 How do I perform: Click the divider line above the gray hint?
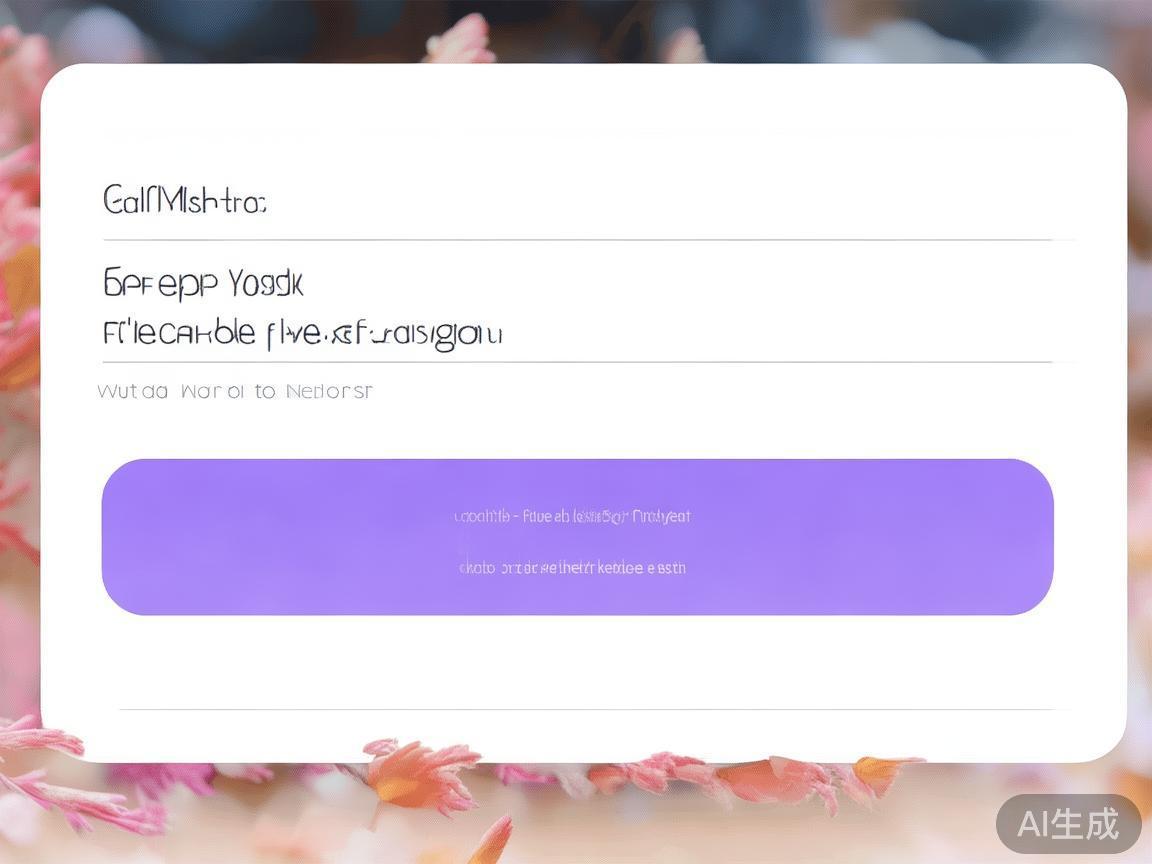577,362
